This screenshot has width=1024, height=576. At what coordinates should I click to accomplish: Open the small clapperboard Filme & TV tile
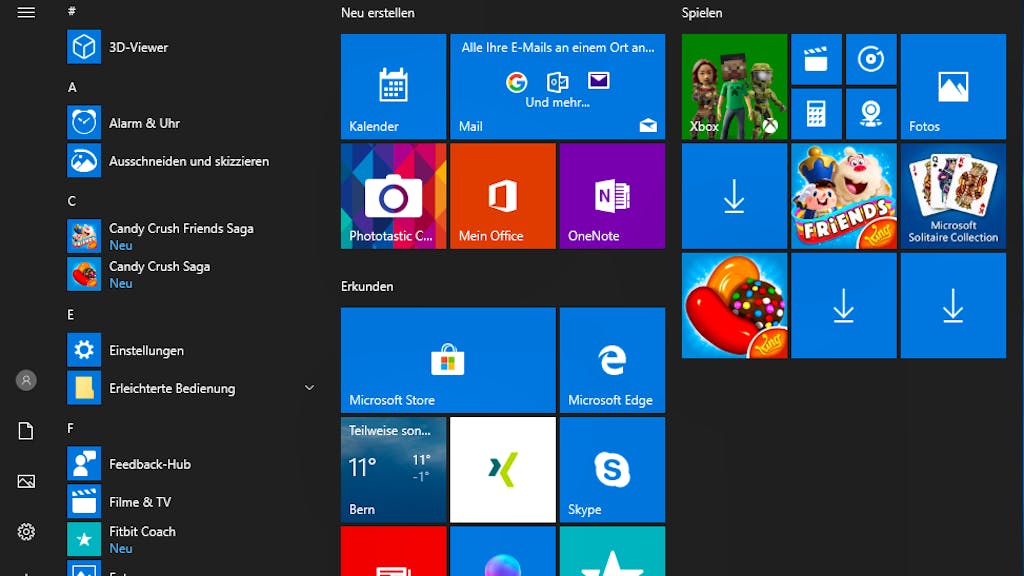(x=816, y=59)
